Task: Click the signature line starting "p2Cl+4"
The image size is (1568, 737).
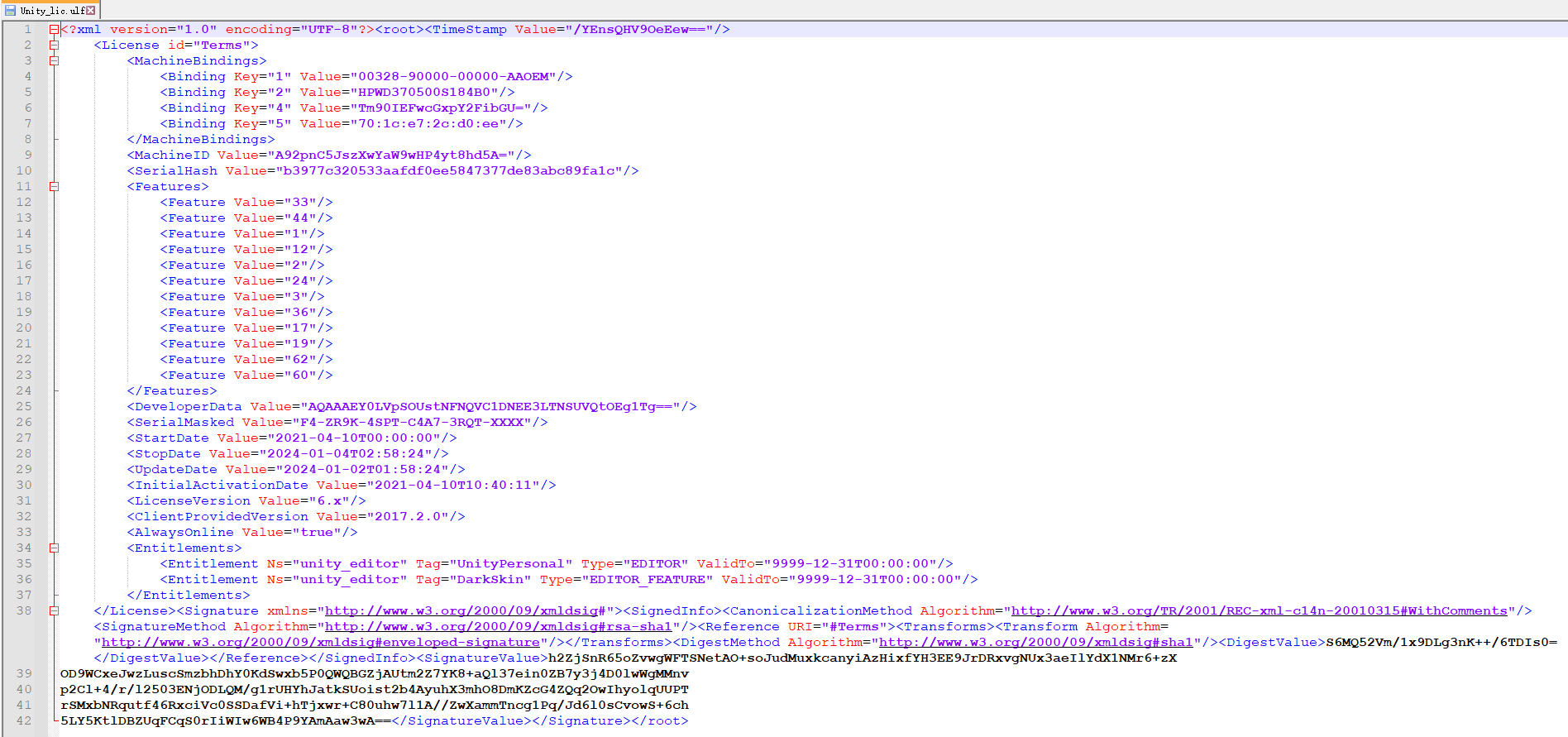Action: (x=375, y=689)
